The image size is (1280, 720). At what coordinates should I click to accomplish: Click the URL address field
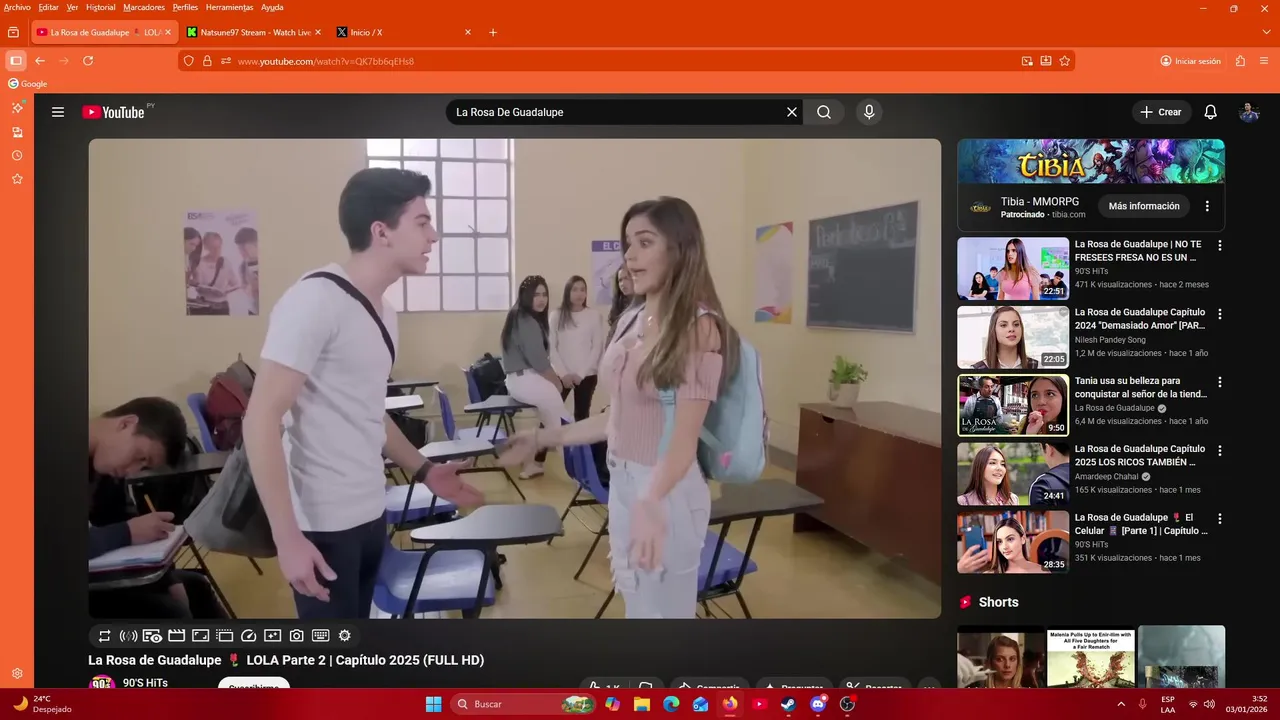pos(625,61)
